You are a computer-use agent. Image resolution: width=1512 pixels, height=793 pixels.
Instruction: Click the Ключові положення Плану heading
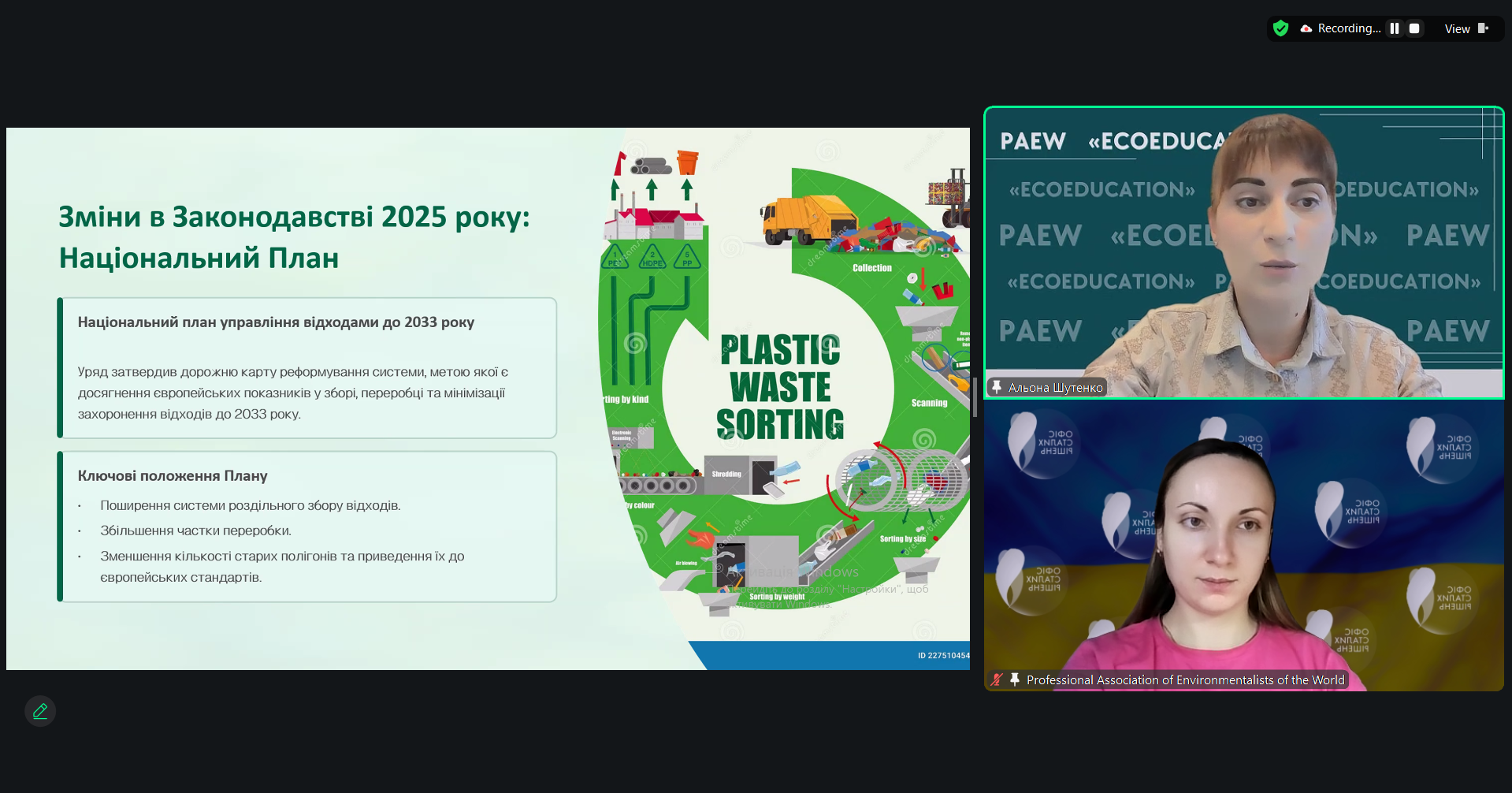[x=173, y=475]
